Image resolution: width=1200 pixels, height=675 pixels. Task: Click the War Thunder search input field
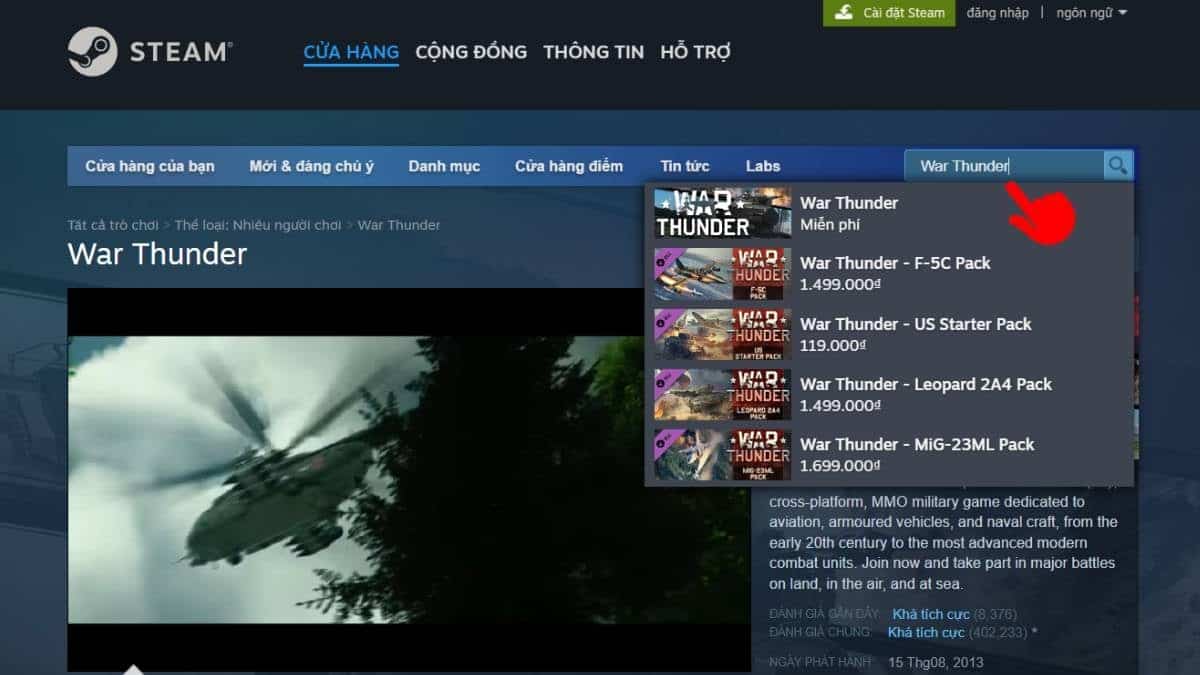[x=1004, y=166]
